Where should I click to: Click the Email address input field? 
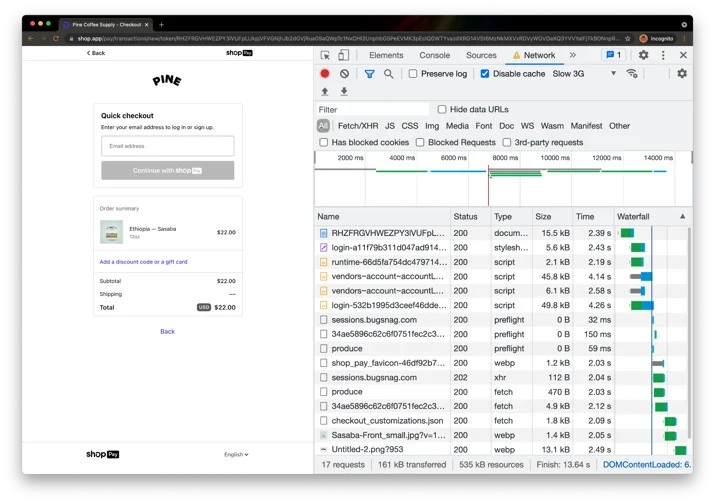pos(168,146)
